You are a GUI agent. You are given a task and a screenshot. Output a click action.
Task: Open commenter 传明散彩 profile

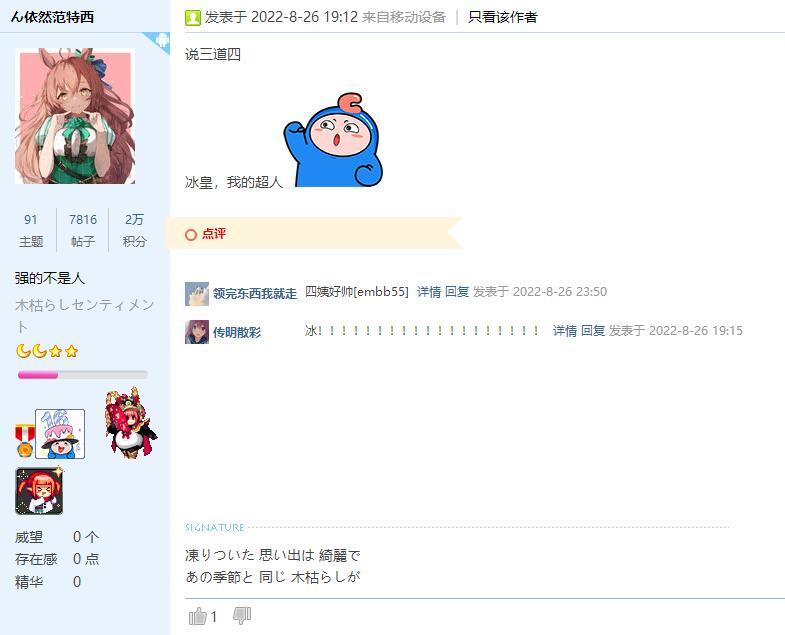pos(237,333)
